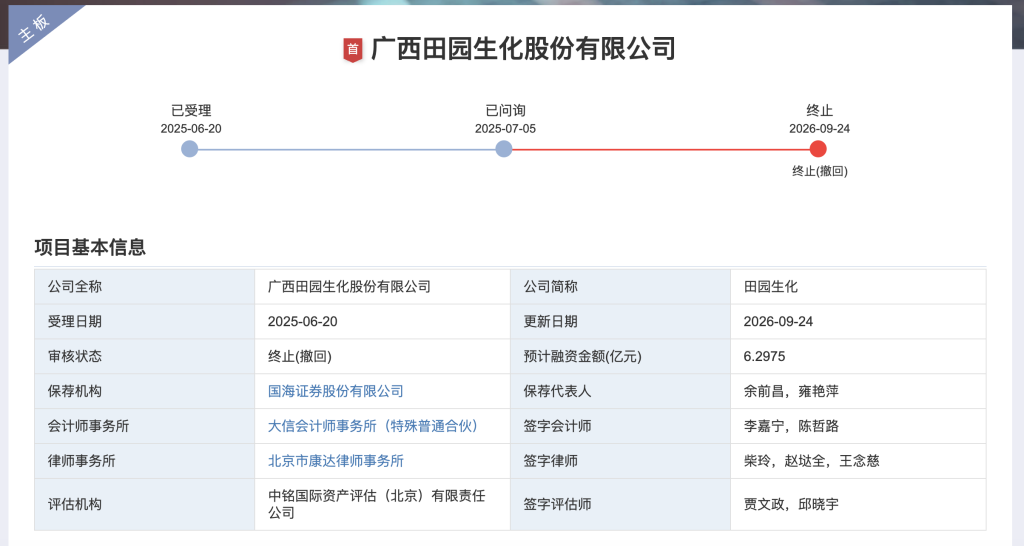
Task: Click the 柴玲，赵垯全，王念慈 value cell
Action: click(858, 461)
